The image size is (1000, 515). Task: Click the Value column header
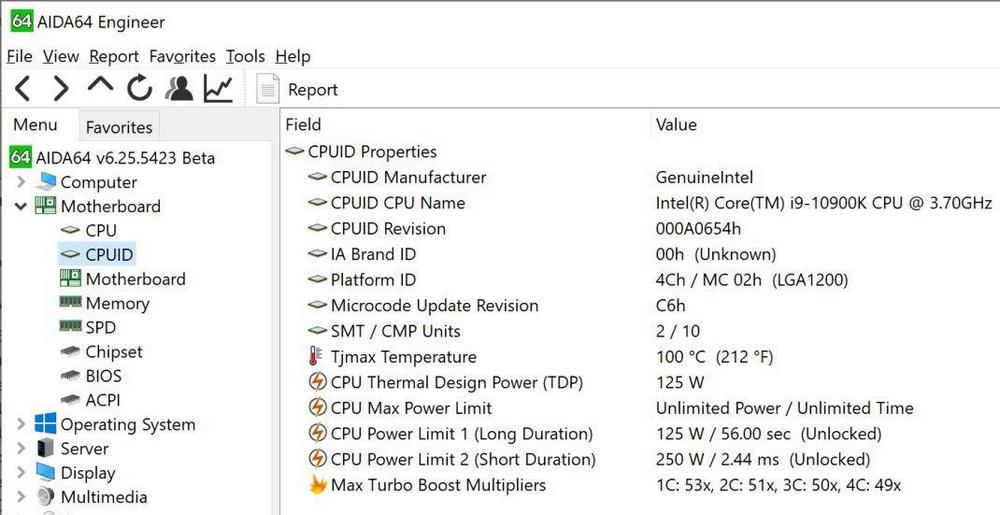(x=676, y=124)
